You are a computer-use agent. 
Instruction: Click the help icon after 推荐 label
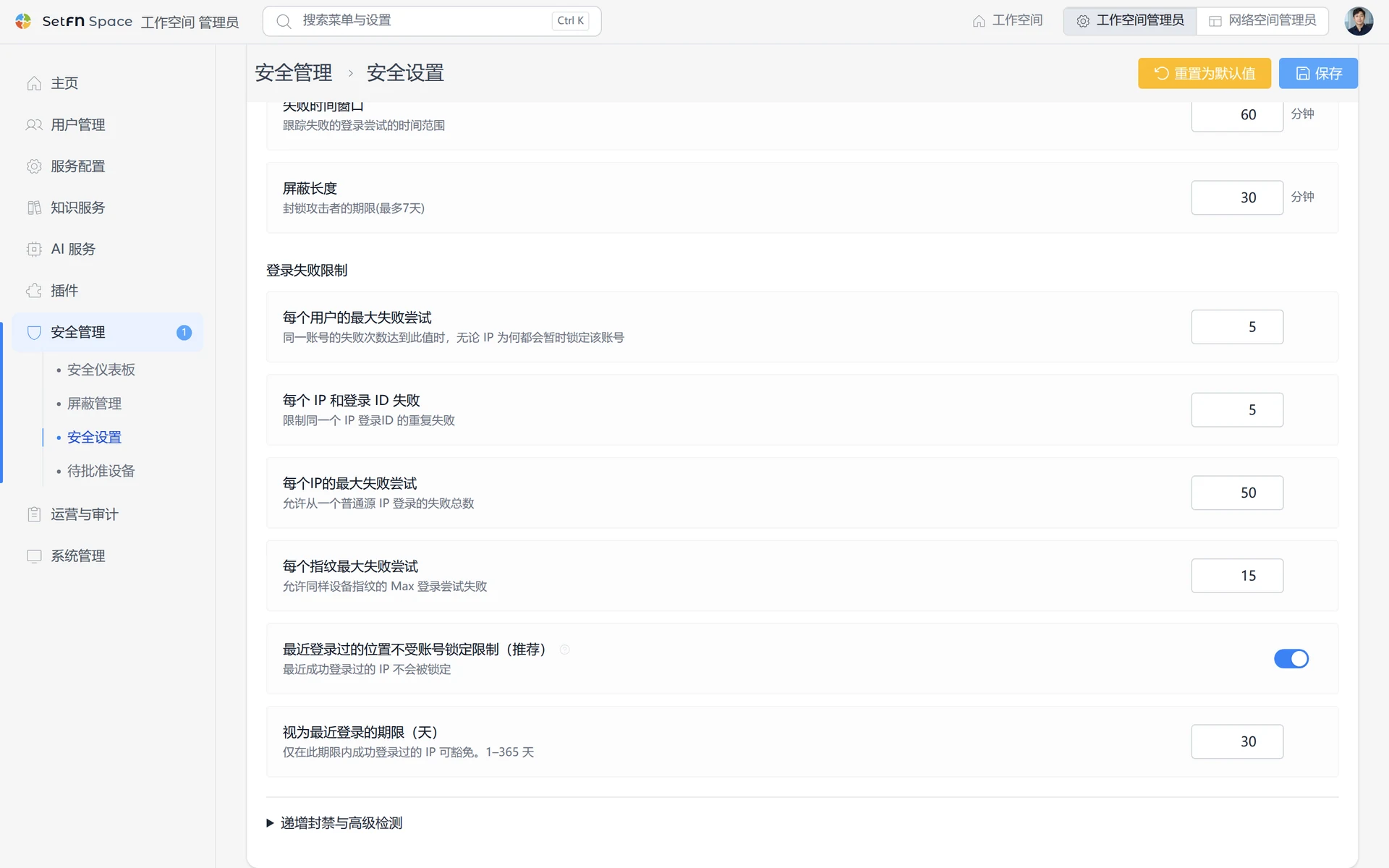[565, 650]
